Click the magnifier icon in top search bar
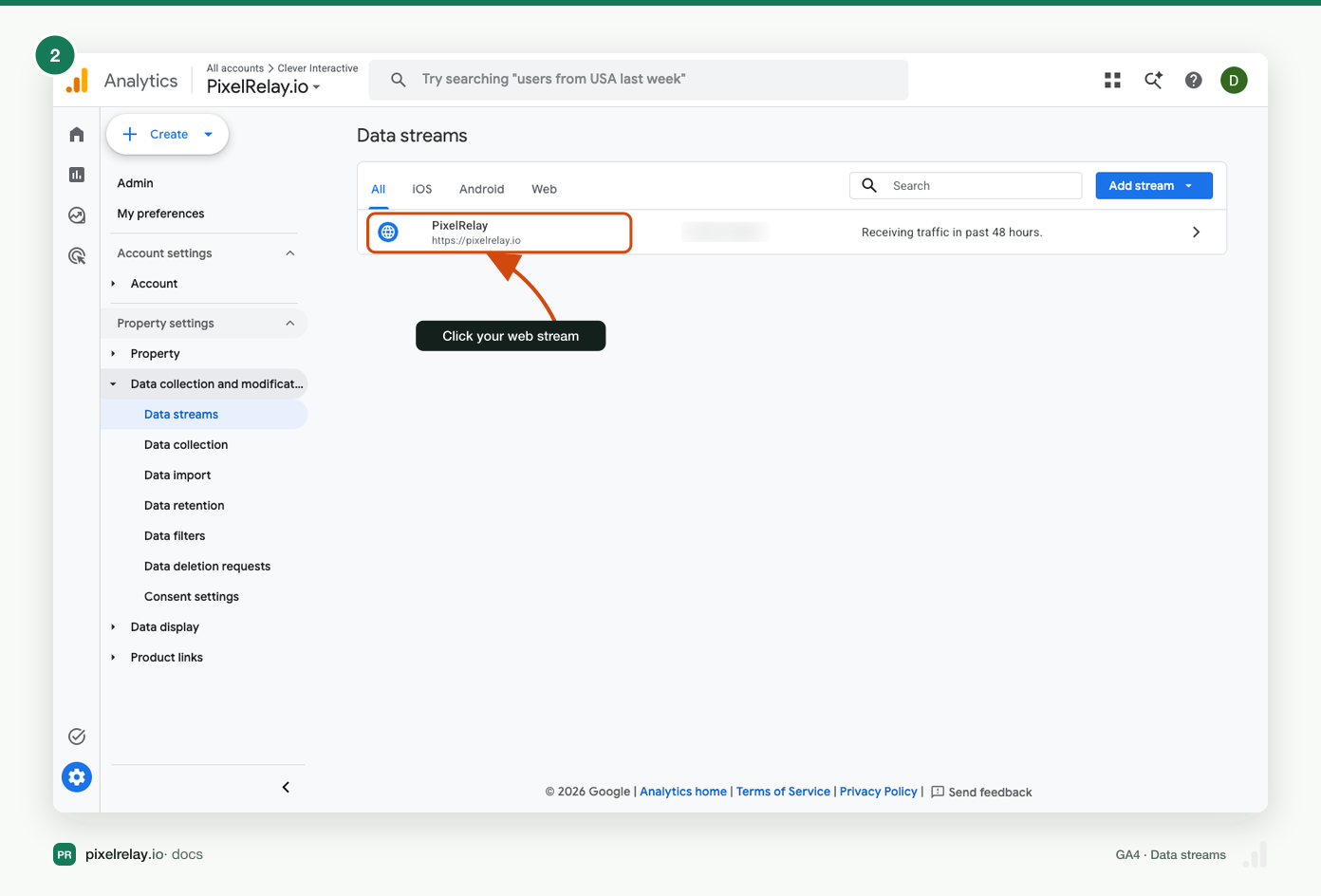 [x=399, y=80]
